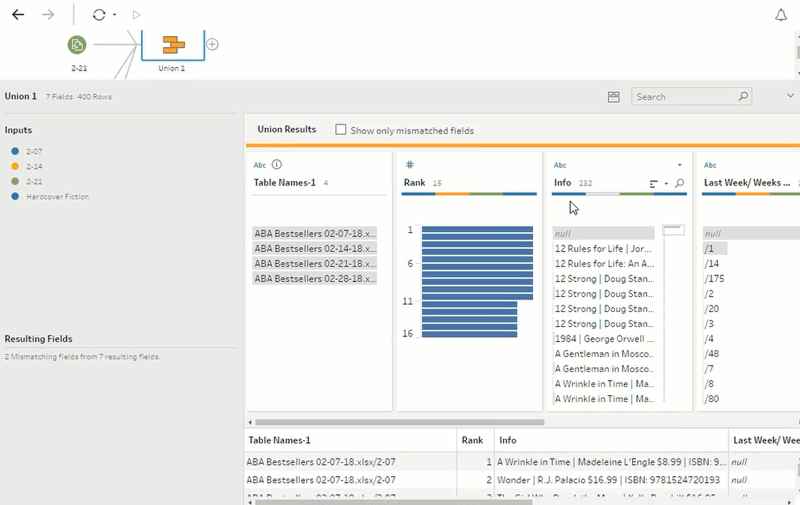Select the Union 1 step icon
This screenshot has height=505, width=800.
pos(174,44)
